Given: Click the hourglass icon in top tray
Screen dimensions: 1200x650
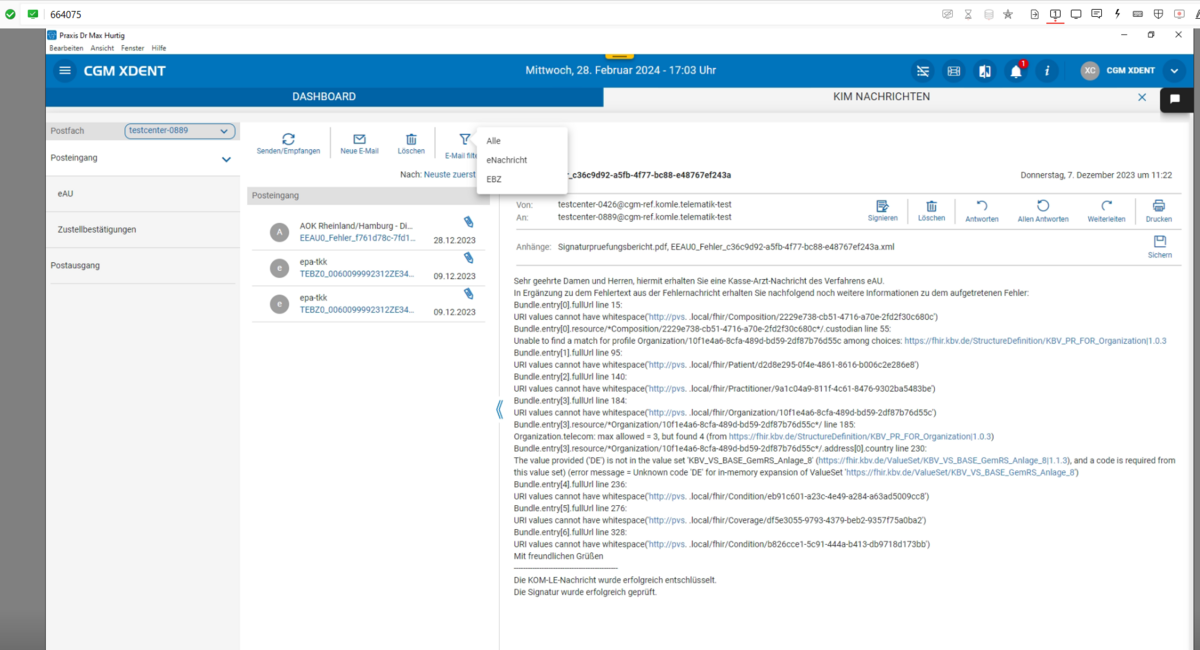Looking at the screenshot, I should 968,14.
